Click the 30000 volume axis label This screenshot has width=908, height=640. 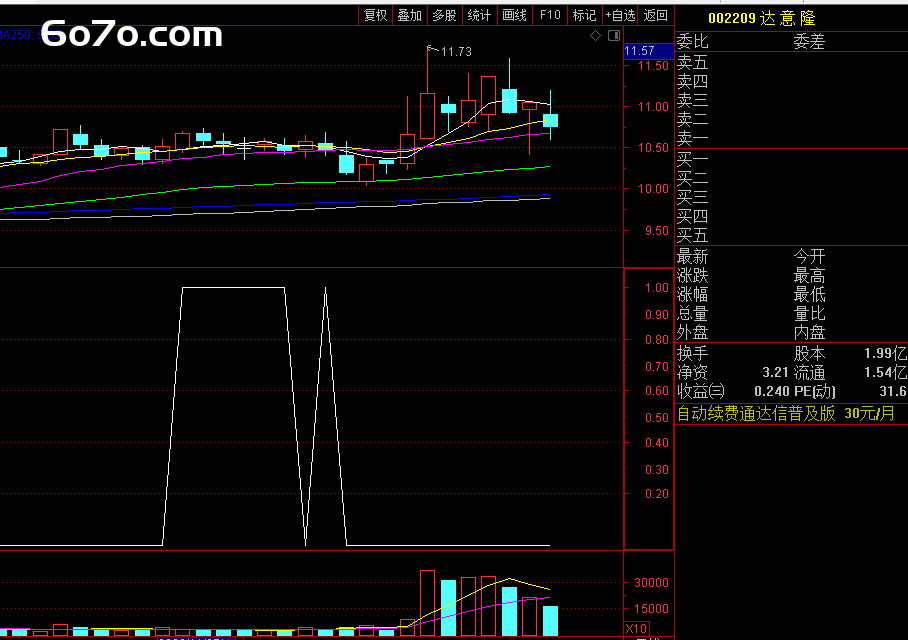coord(651,583)
